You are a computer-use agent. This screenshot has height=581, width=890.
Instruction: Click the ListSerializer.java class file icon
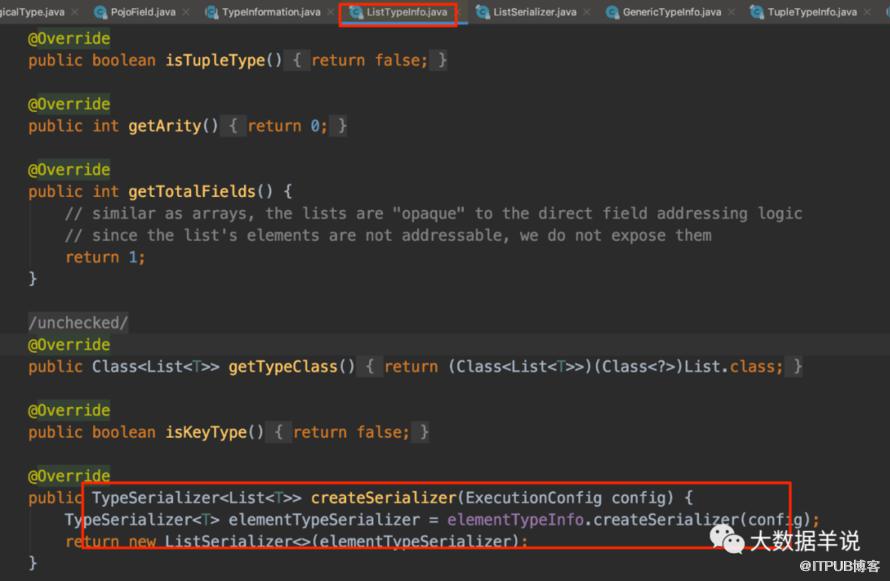[x=482, y=12]
